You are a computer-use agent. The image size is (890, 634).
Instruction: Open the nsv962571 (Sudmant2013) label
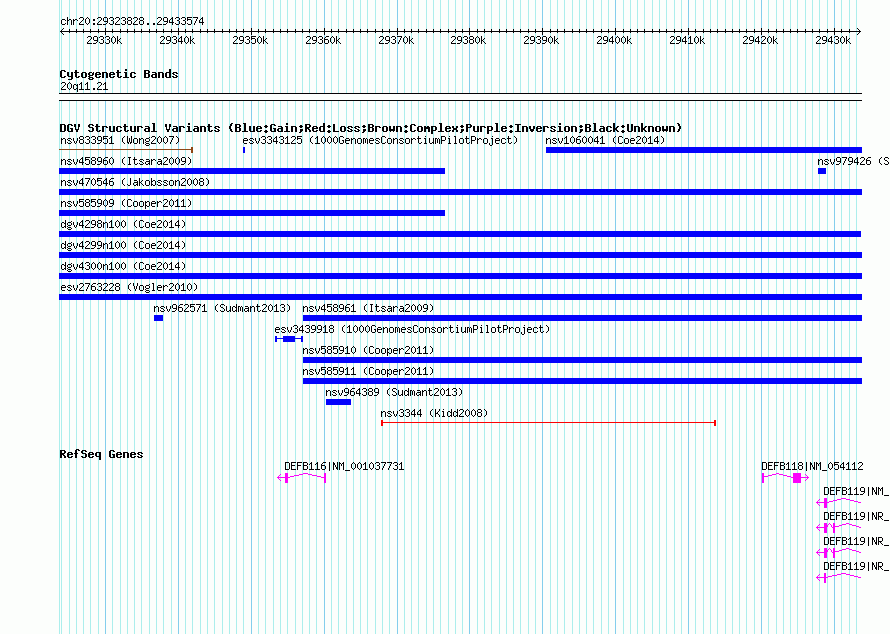coord(222,308)
